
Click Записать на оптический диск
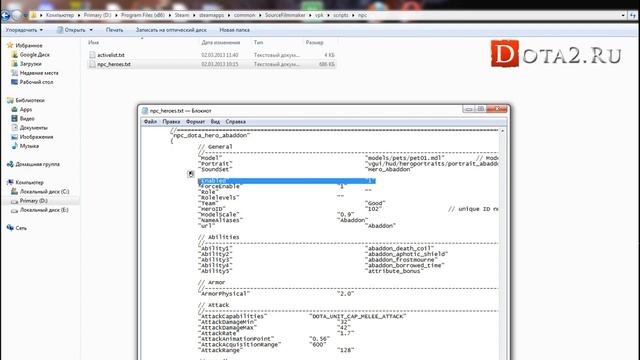[x=171, y=30]
